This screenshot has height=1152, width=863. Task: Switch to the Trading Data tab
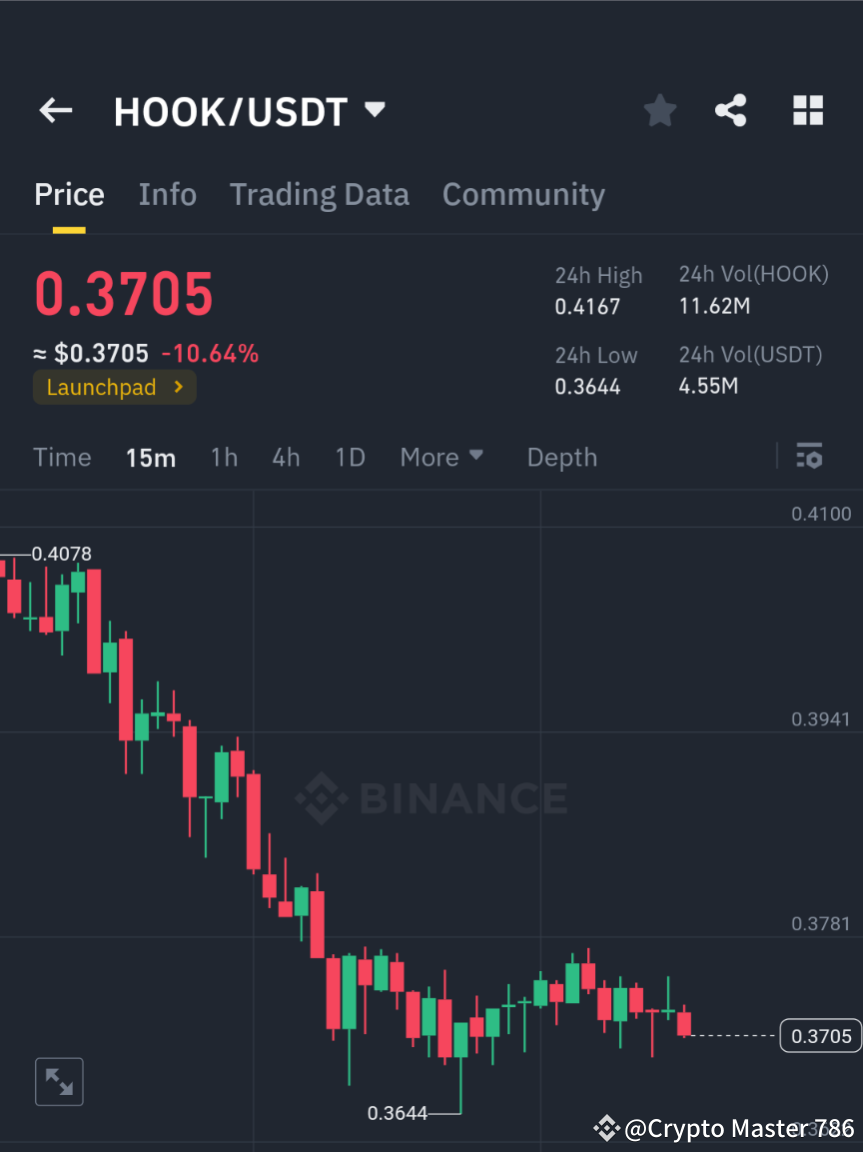click(x=319, y=194)
